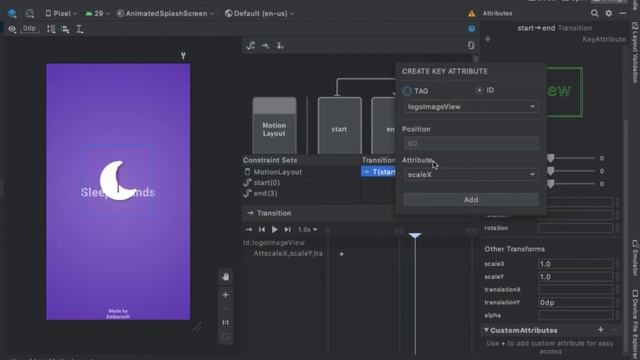Open Attributes panel settings gear
The image size is (640, 360).
(x=609, y=13)
